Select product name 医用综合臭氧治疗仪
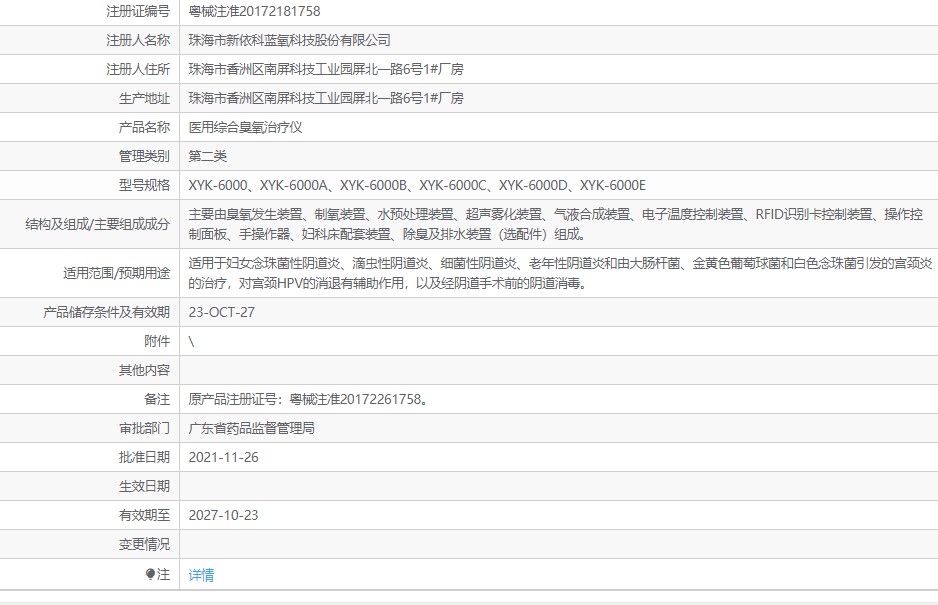The width and height of the screenshot is (938, 605). pyautogui.click(x=245, y=127)
